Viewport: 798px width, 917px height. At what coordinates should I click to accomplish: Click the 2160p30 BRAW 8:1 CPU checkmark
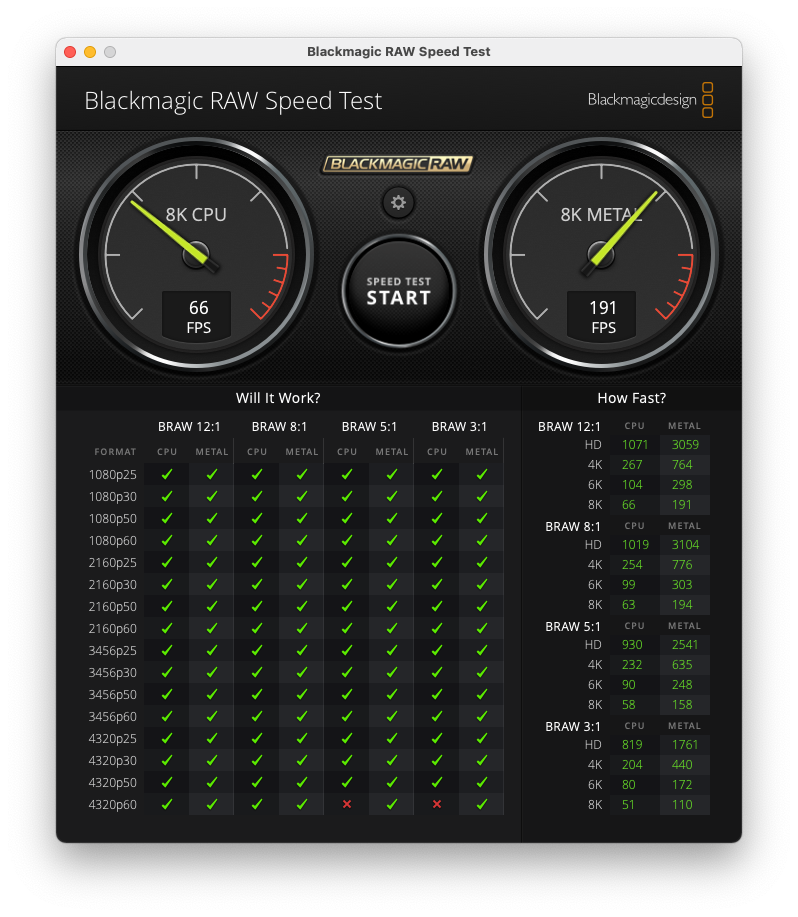257,584
